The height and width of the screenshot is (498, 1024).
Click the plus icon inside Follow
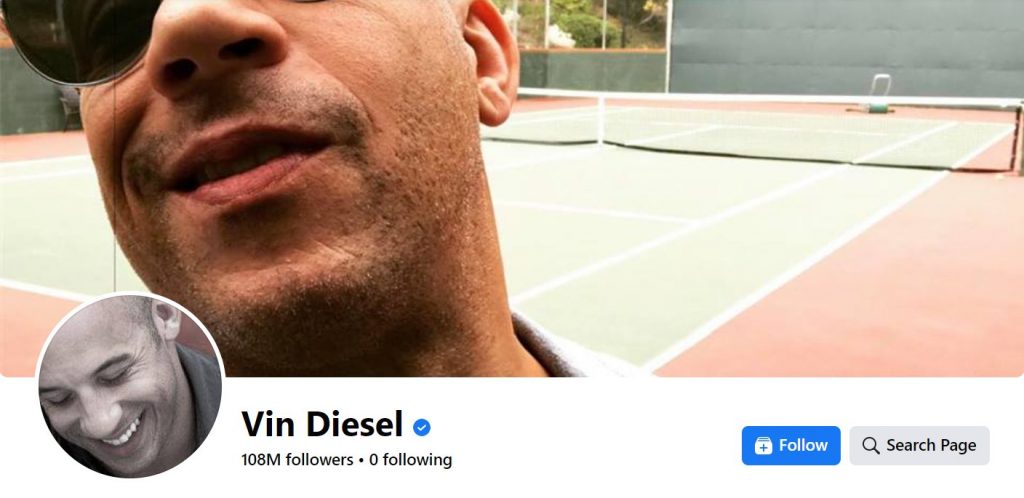point(763,446)
